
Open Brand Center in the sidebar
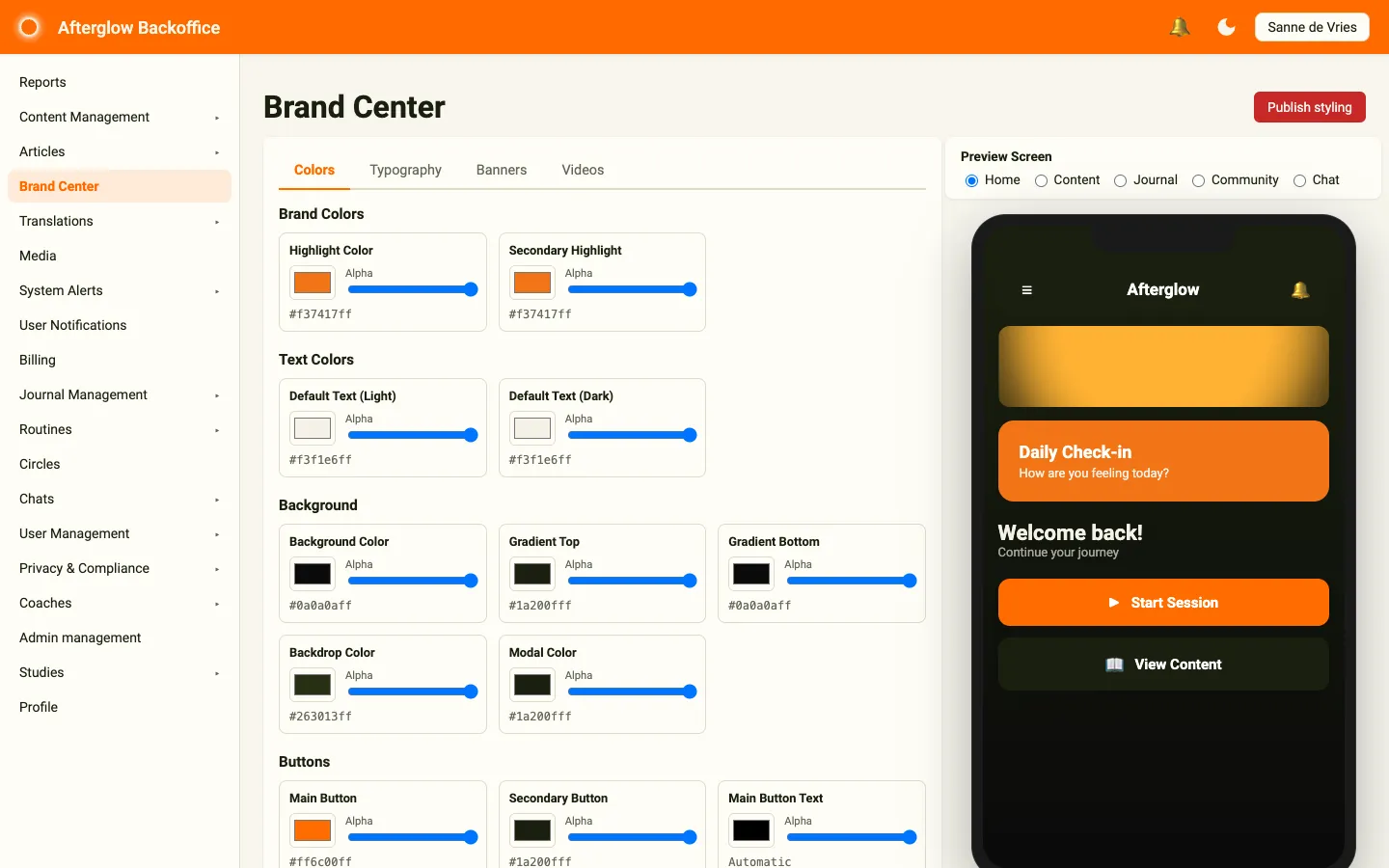point(120,186)
